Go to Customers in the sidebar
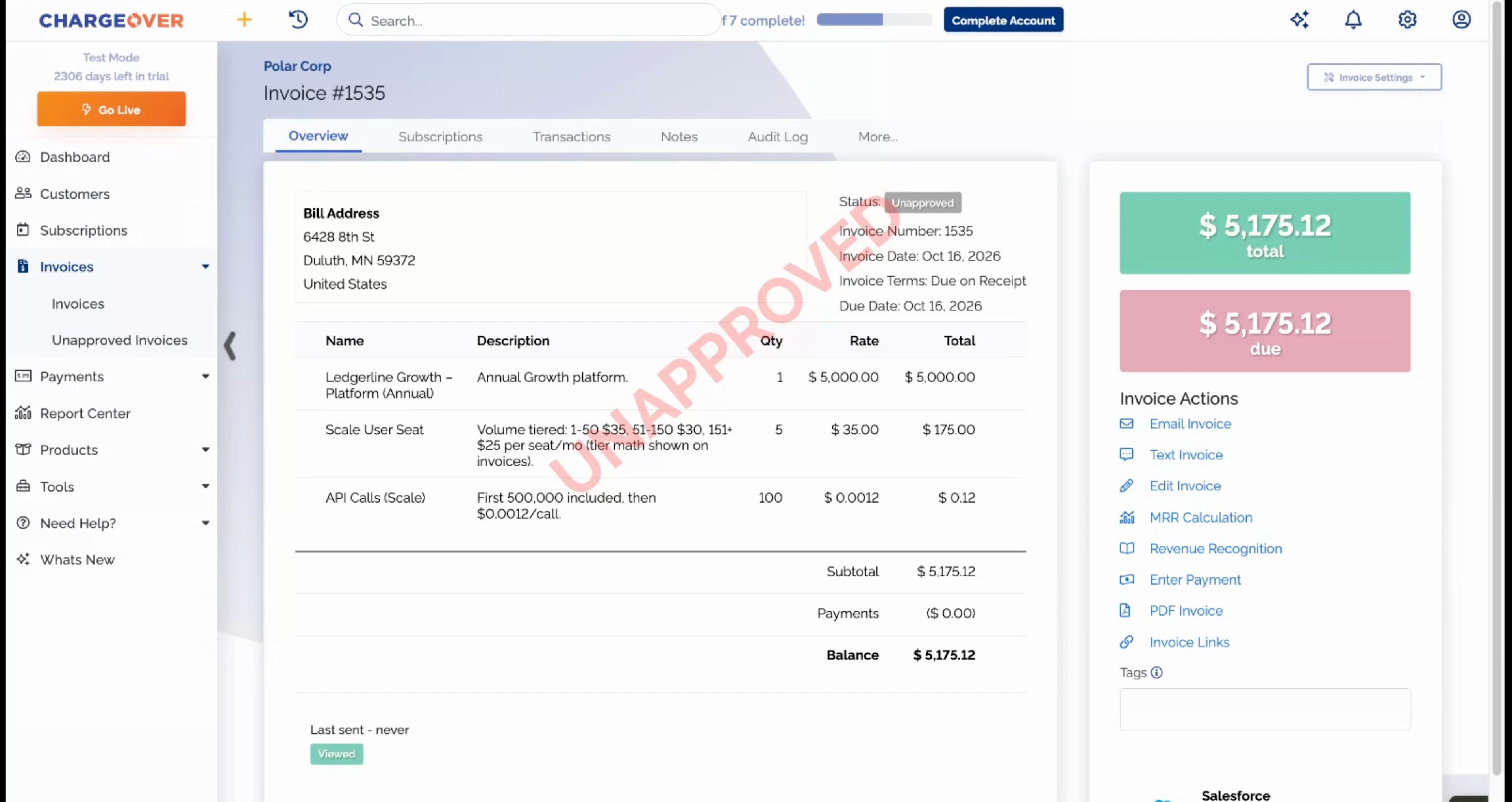 pyautogui.click(x=74, y=194)
